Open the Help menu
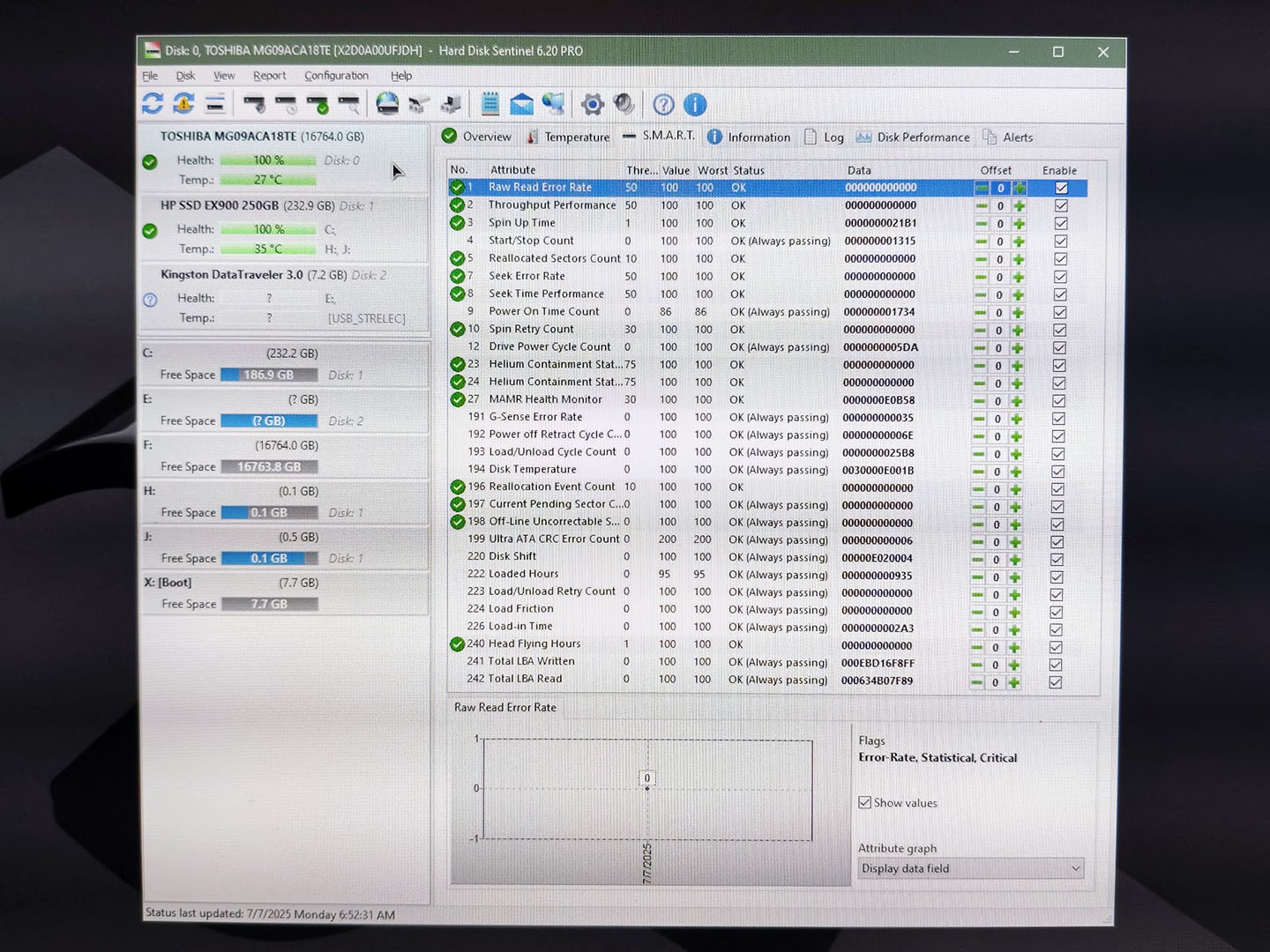The image size is (1270, 952). pyautogui.click(x=401, y=76)
